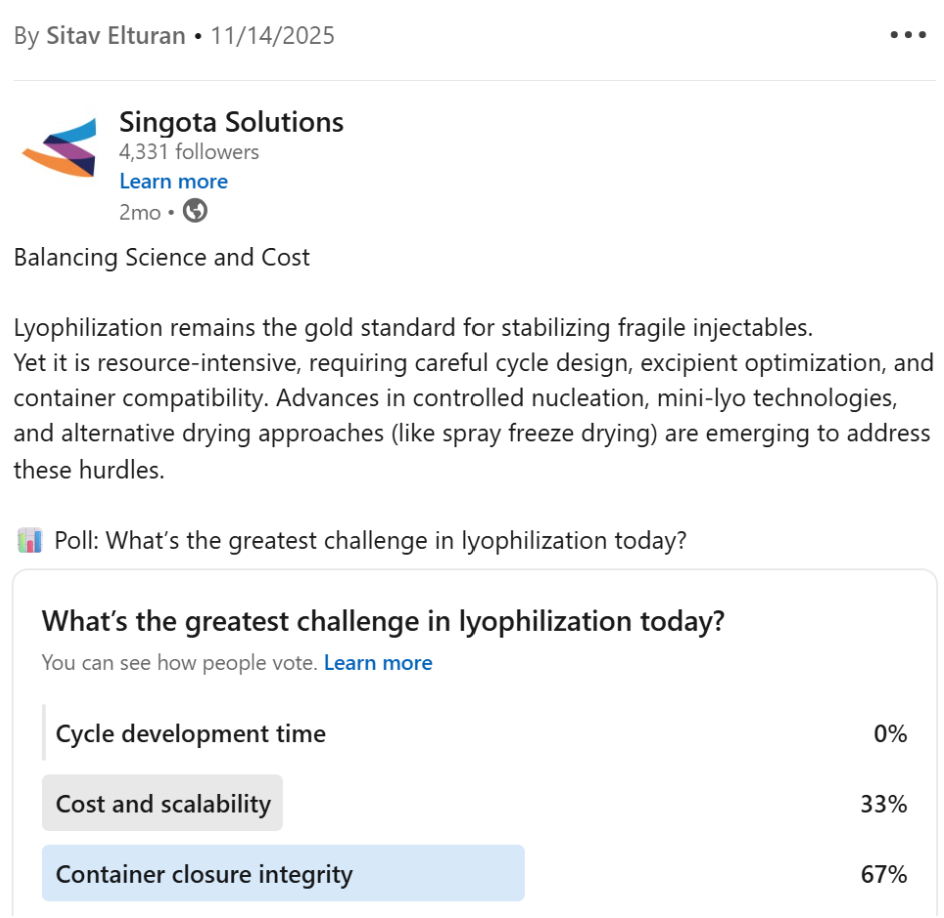This screenshot has width=944, height=918.
Task: Click the globe public visibility icon
Action: pos(195,211)
